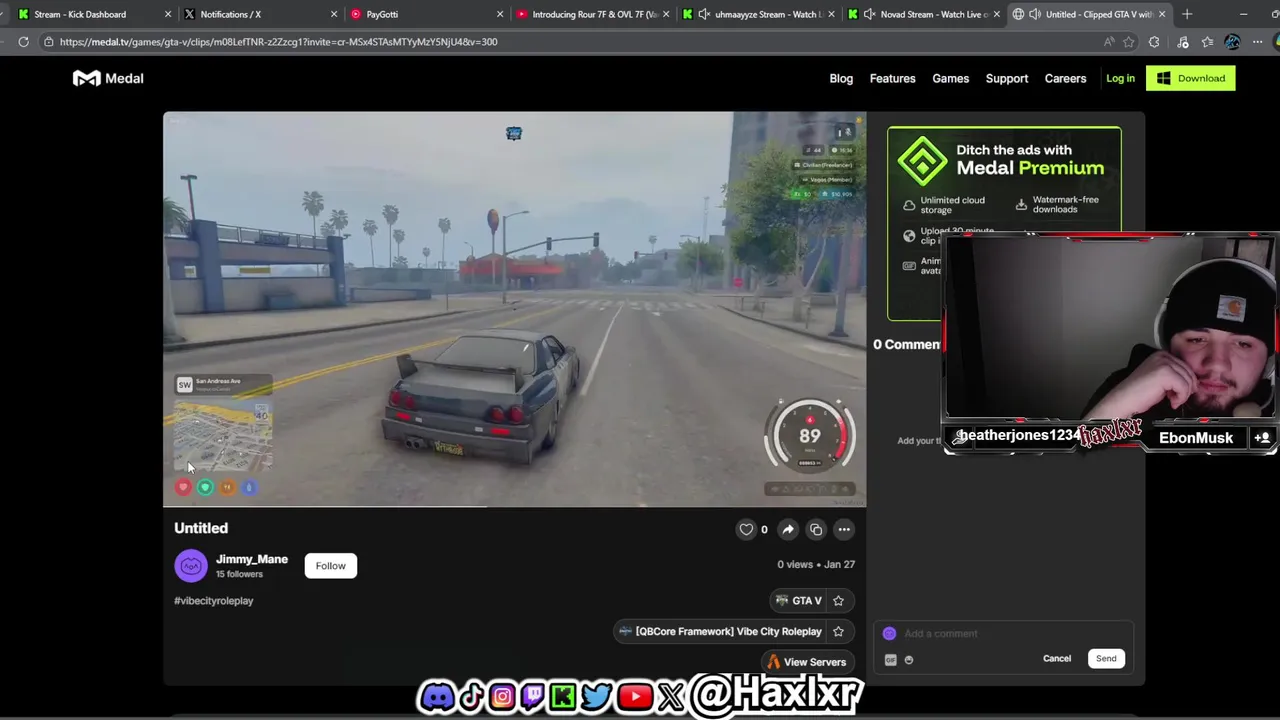Add page to favorites with star
Viewport: 1280px width, 720px height.
[x=1129, y=42]
